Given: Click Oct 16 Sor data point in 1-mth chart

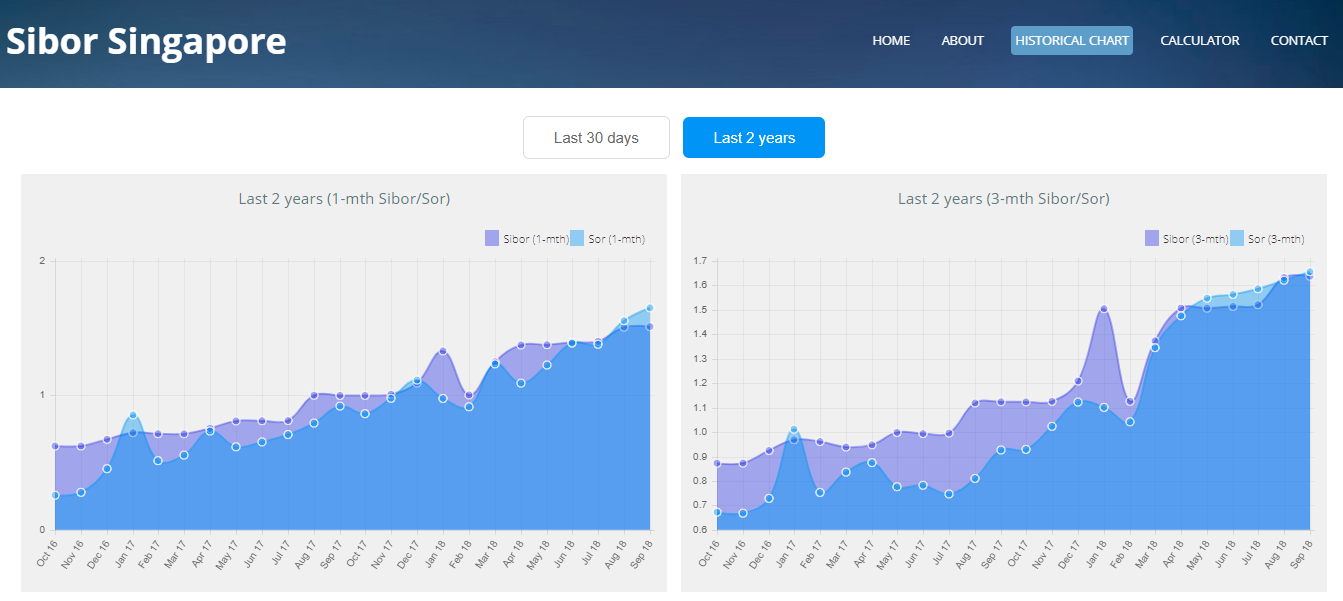Looking at the screenshot, I should (56, 495).
